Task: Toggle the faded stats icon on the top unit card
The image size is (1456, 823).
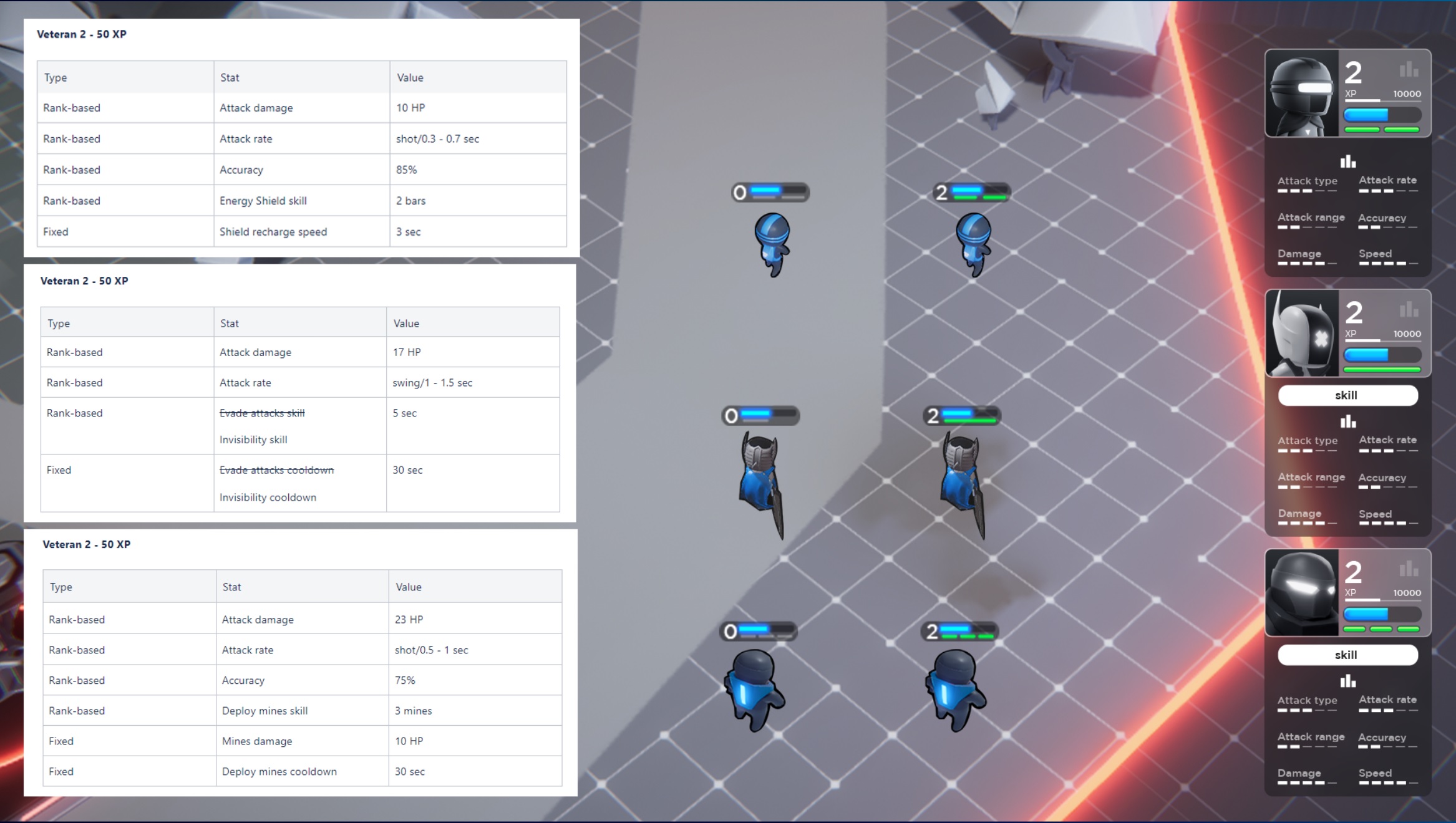Action: [1408, 70]
